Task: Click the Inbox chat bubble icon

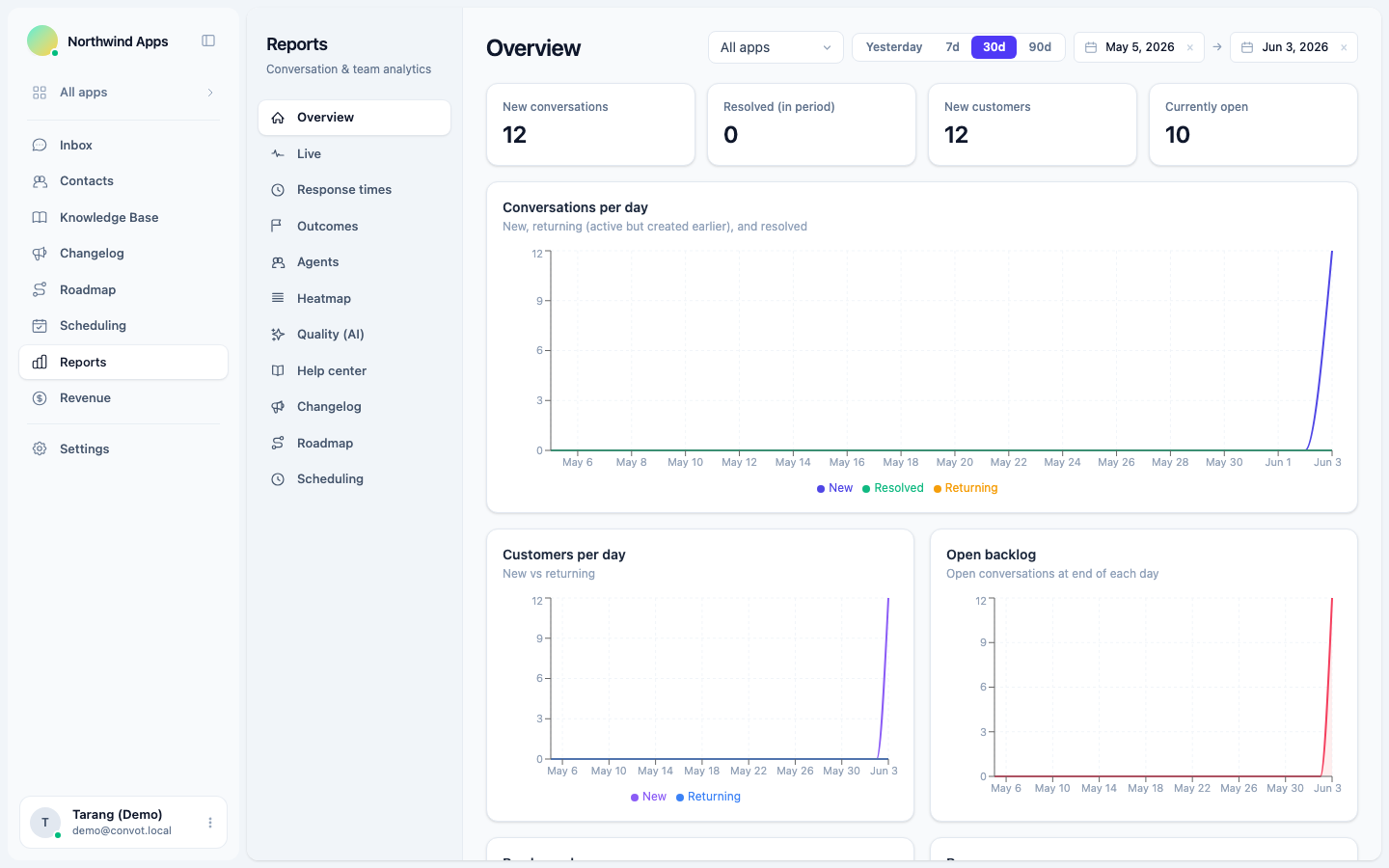Action: point(40,146)
